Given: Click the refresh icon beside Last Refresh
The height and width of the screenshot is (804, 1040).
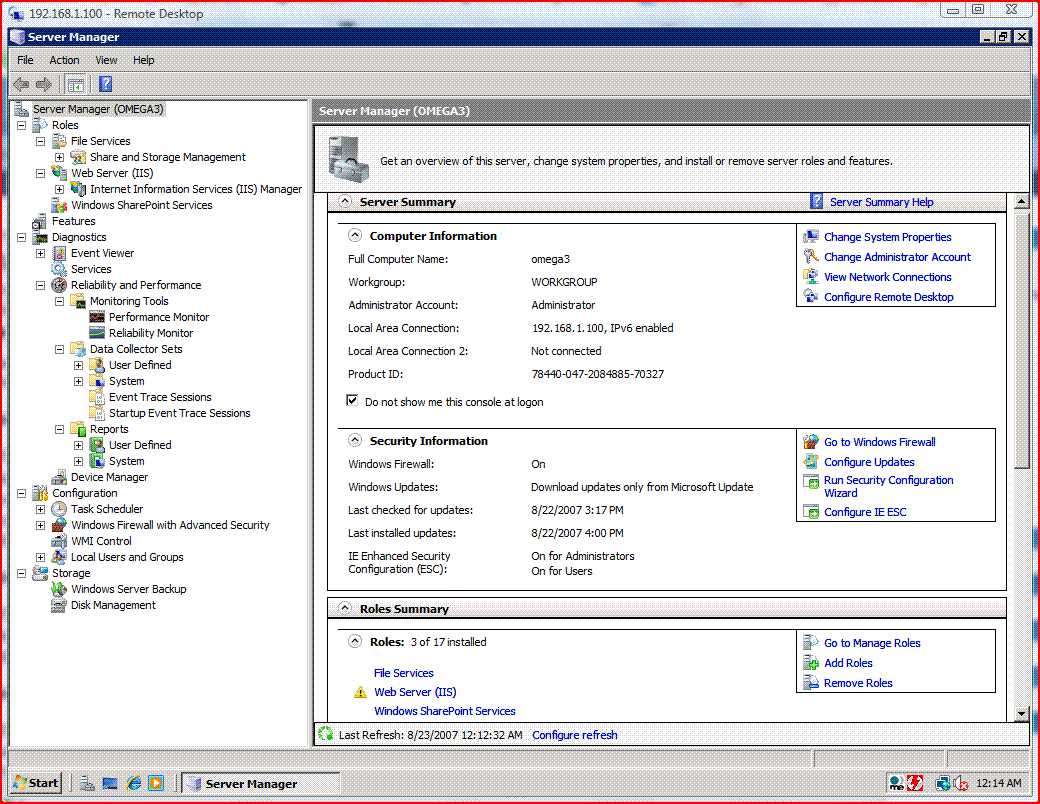Looking at the screenshot, I should click(325, 734).
